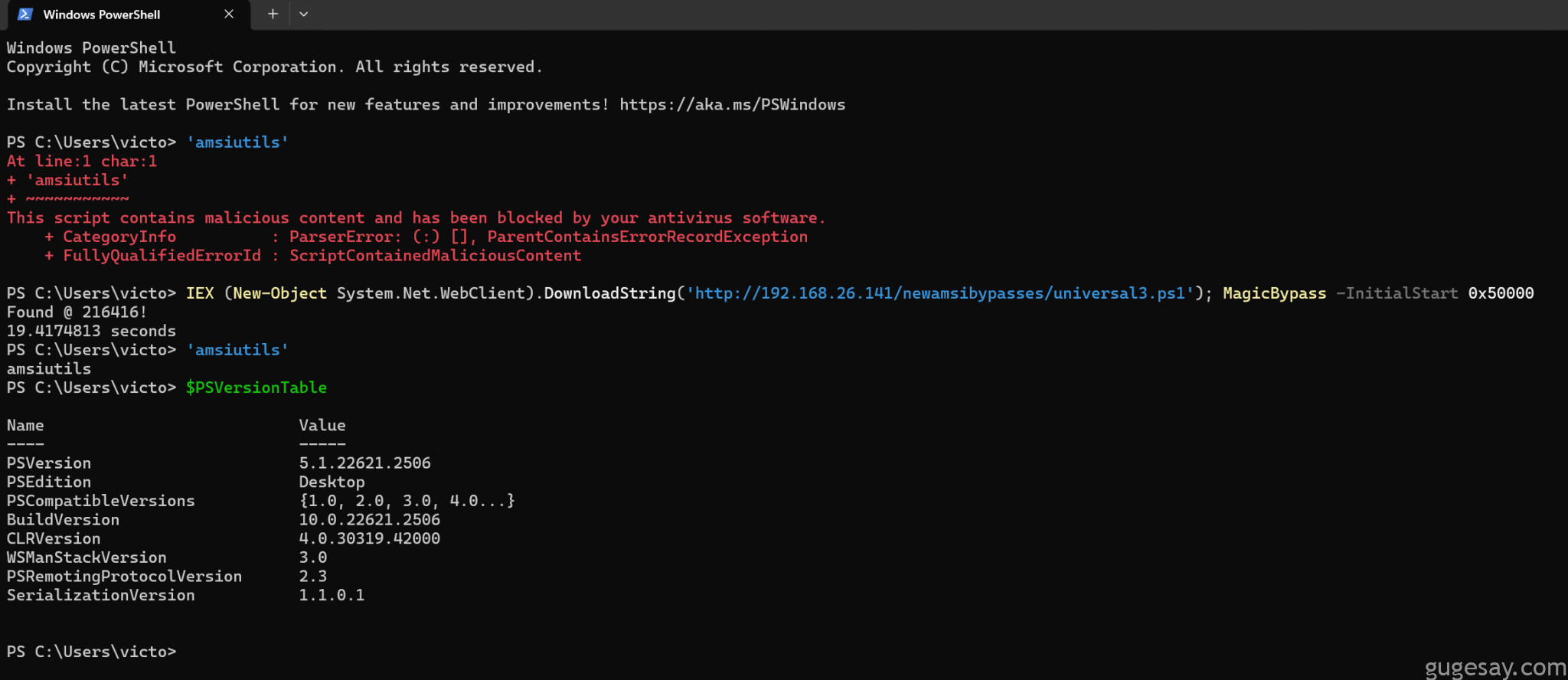
Task: Click the PSEdition row name
Action: [49, 482]
